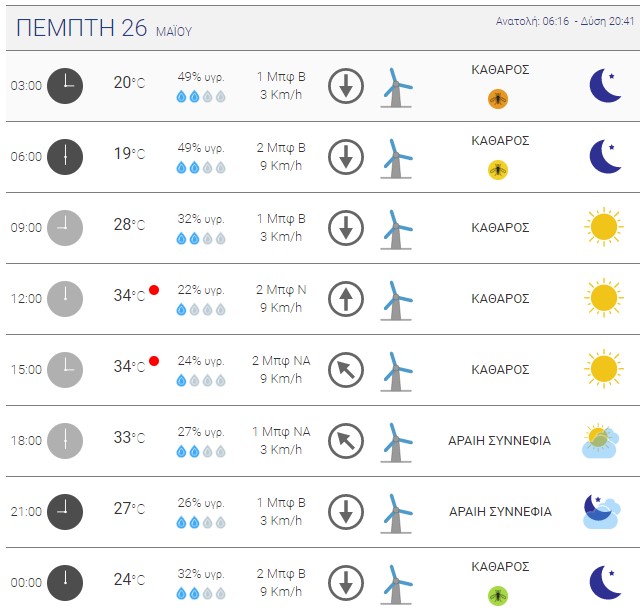Click the partly cloudy sun icon at 18:00
Screen dimensions: 643x613
[601, 441]
